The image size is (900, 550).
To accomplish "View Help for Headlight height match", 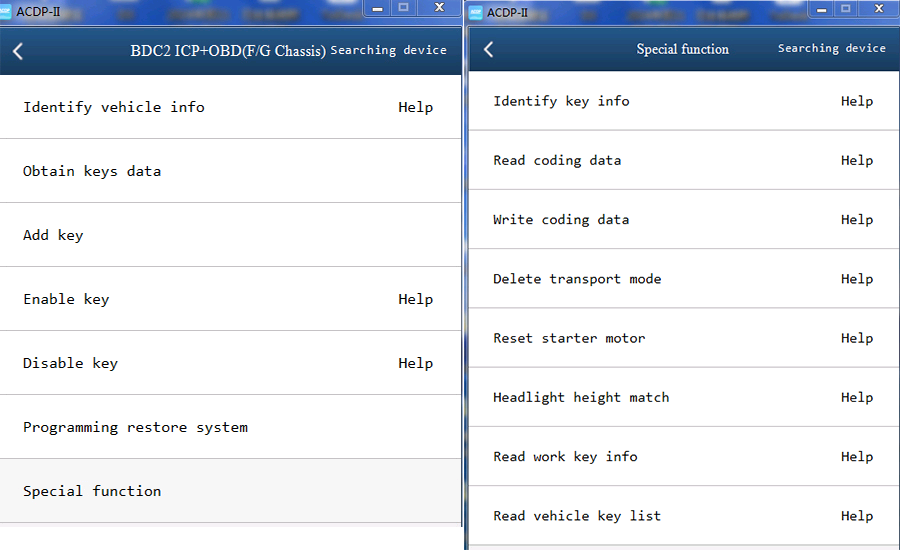I will click(x=856, y=397).
